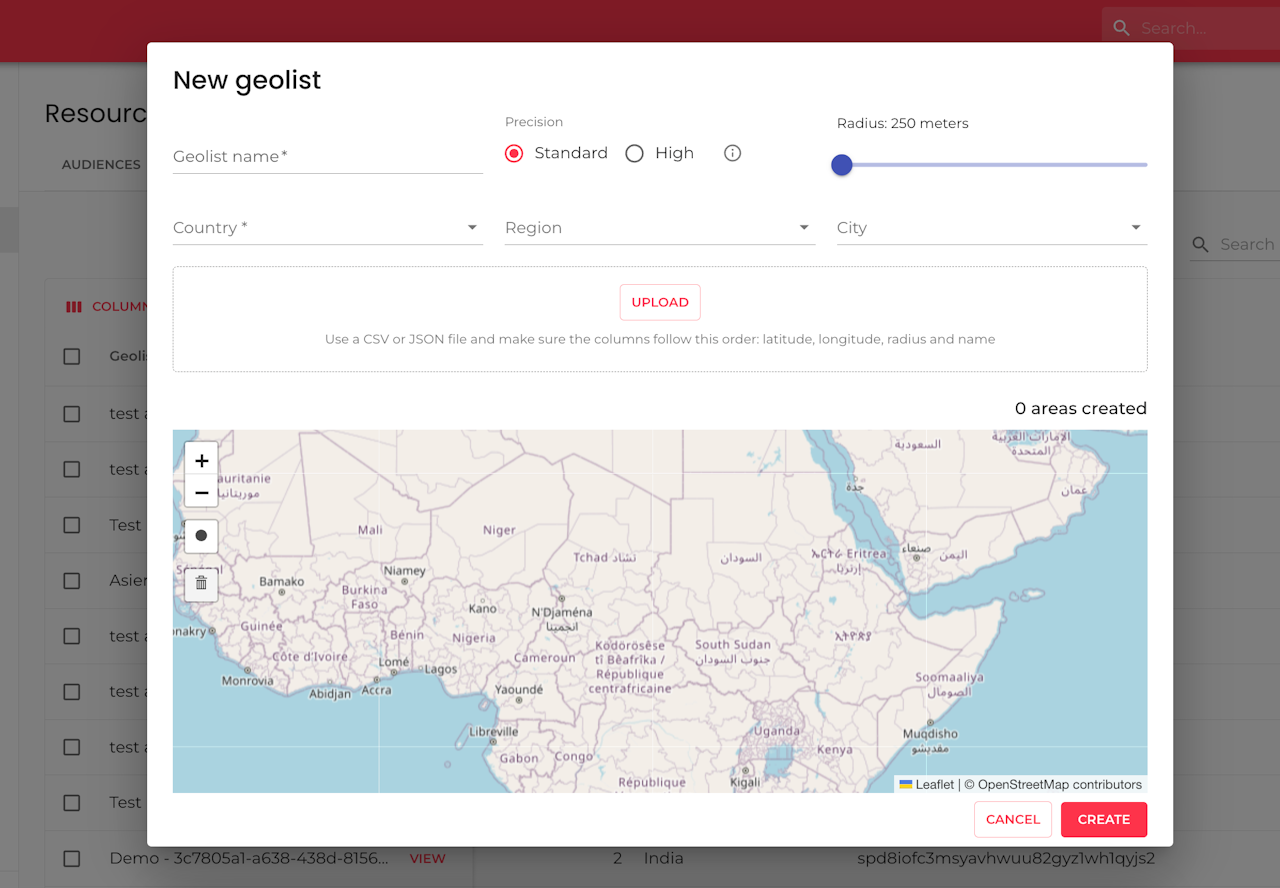This screenshot has width=1280, height=888.
Task: Click the Leaflet attribution link
Action: pyautogui.click(x=934, y=785)
